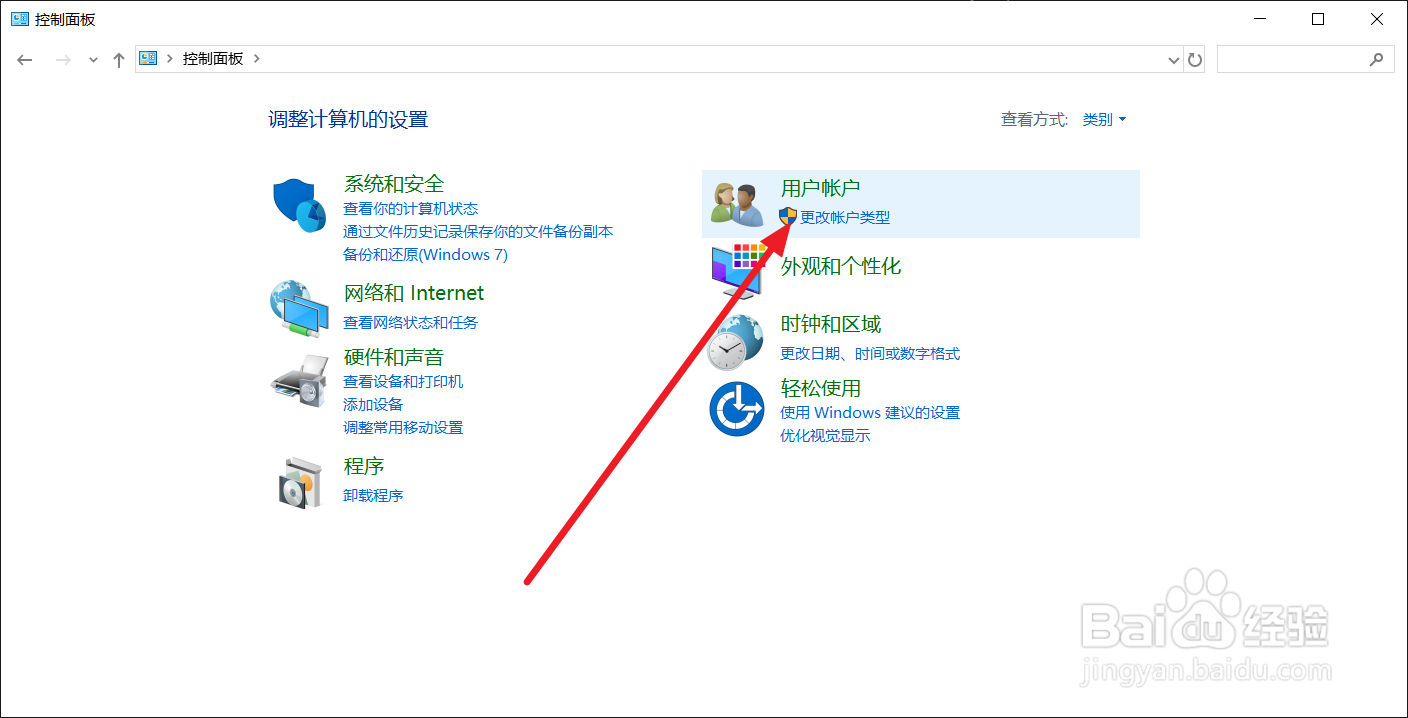This screenshot has height=718, width=1408.
Task: Click the Ease of Access icon
Action: pyautogui.click(x=737, y=408)
